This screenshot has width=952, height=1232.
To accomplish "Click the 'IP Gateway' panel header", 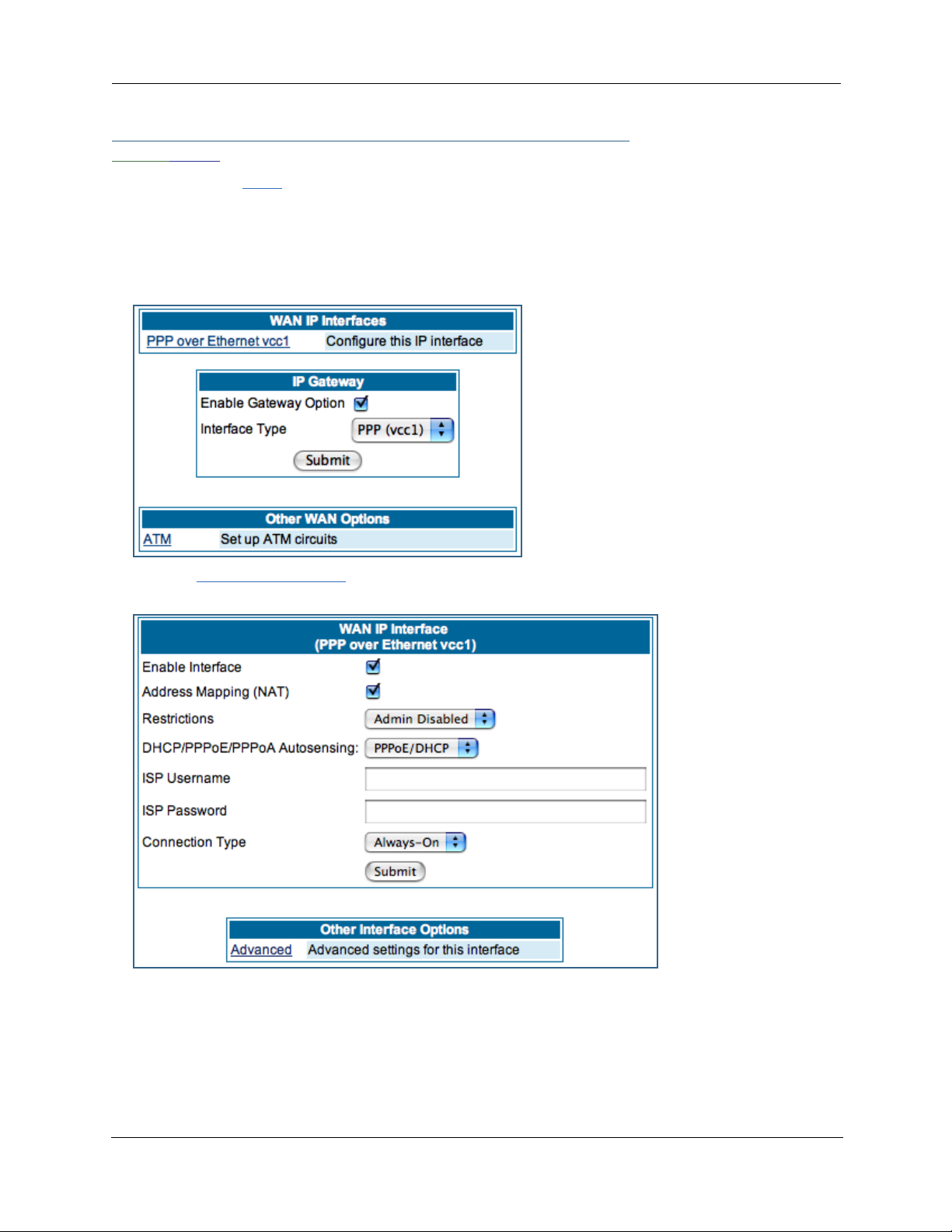I will tap(327, 382).
